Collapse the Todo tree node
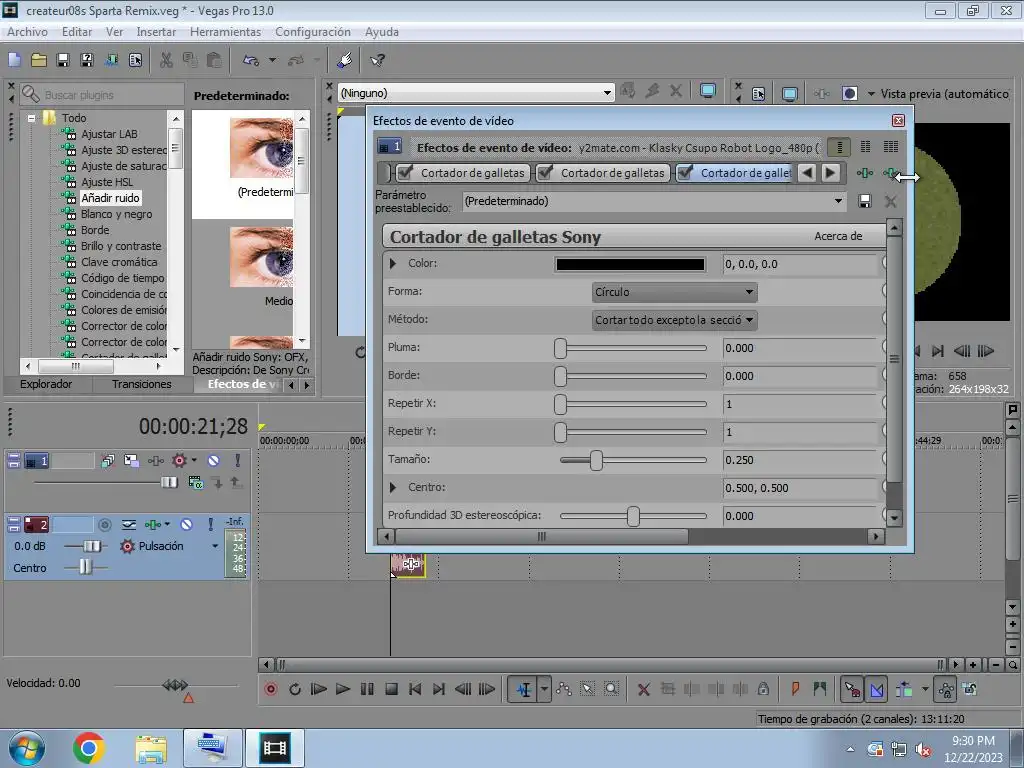 (31, 118)
